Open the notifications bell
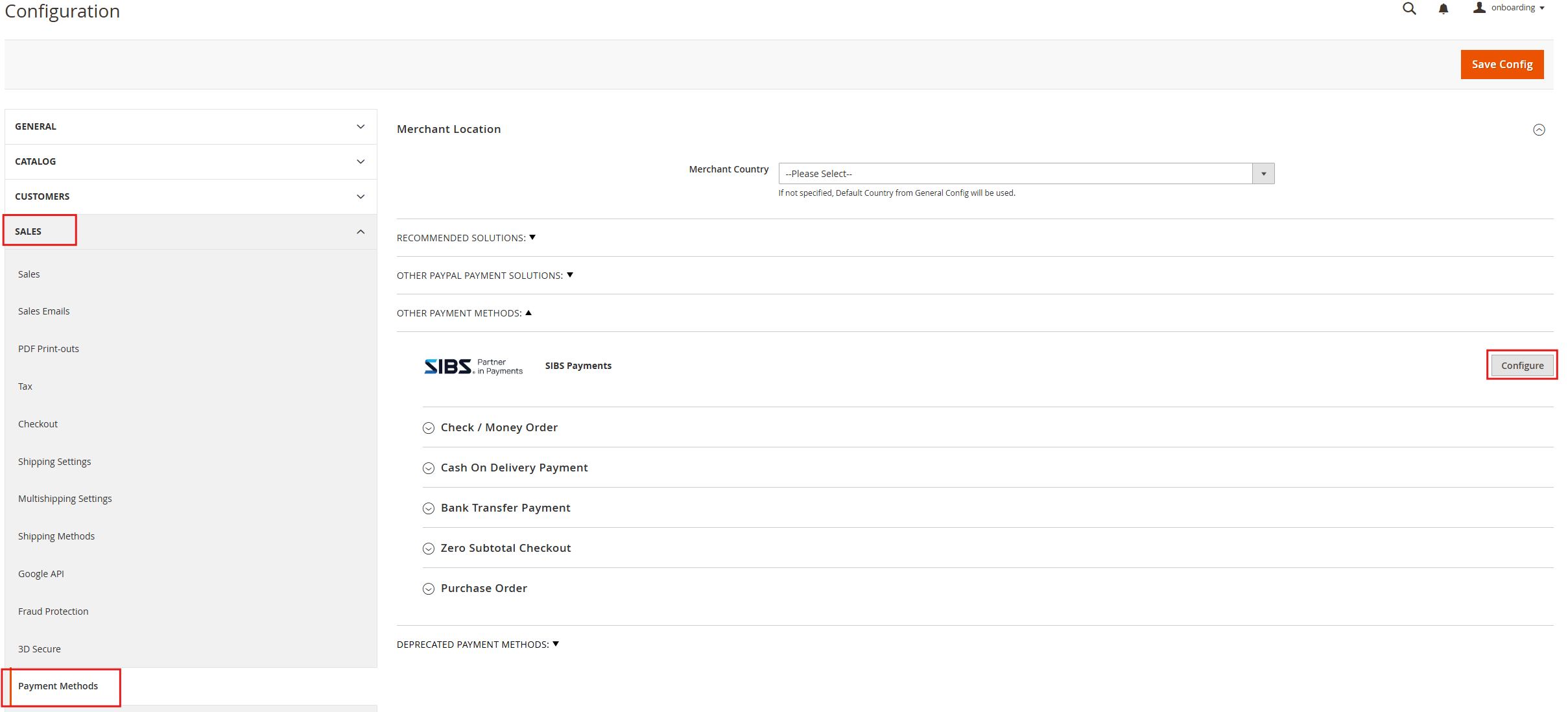 pos(1443,9)
